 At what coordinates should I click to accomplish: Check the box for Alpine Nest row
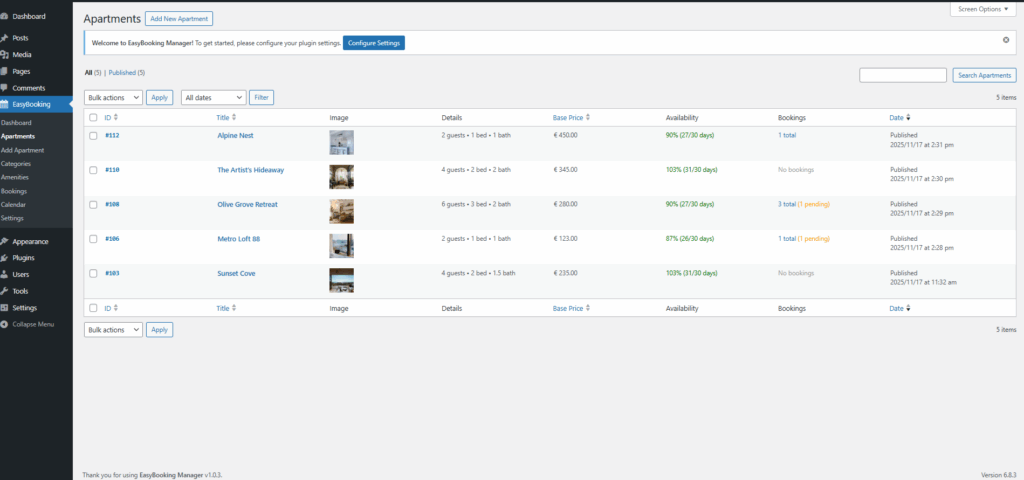(x=93, y=135)
